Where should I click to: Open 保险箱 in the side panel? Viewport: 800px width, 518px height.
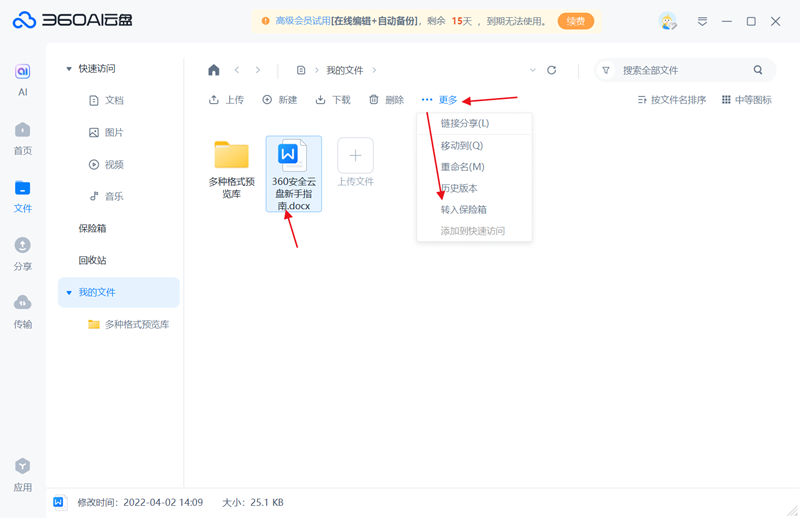[x=92, y=229]
